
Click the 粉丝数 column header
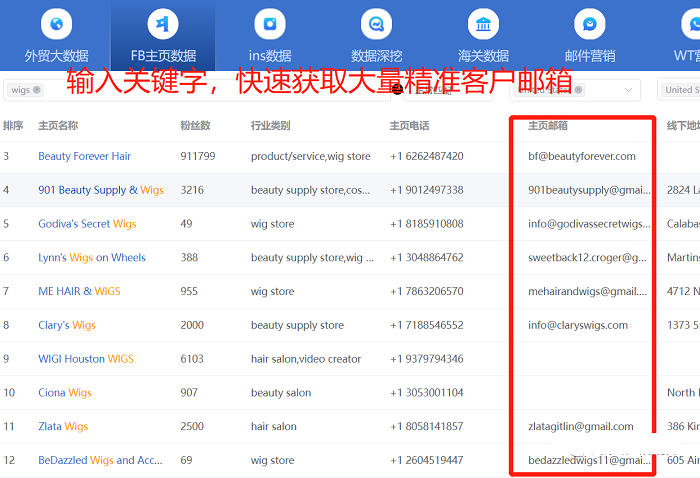click(195, 125)
